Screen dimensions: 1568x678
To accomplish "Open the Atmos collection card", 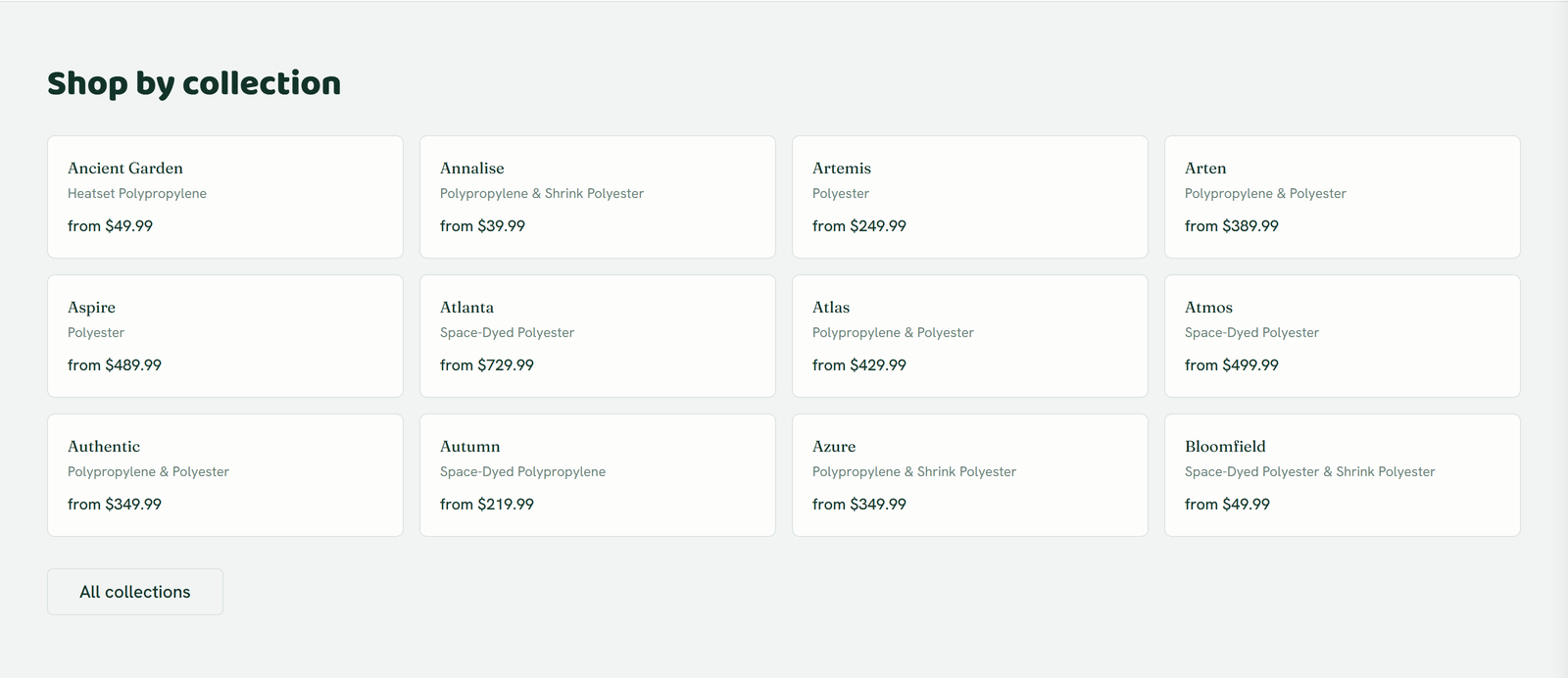I will [1343, 336].
